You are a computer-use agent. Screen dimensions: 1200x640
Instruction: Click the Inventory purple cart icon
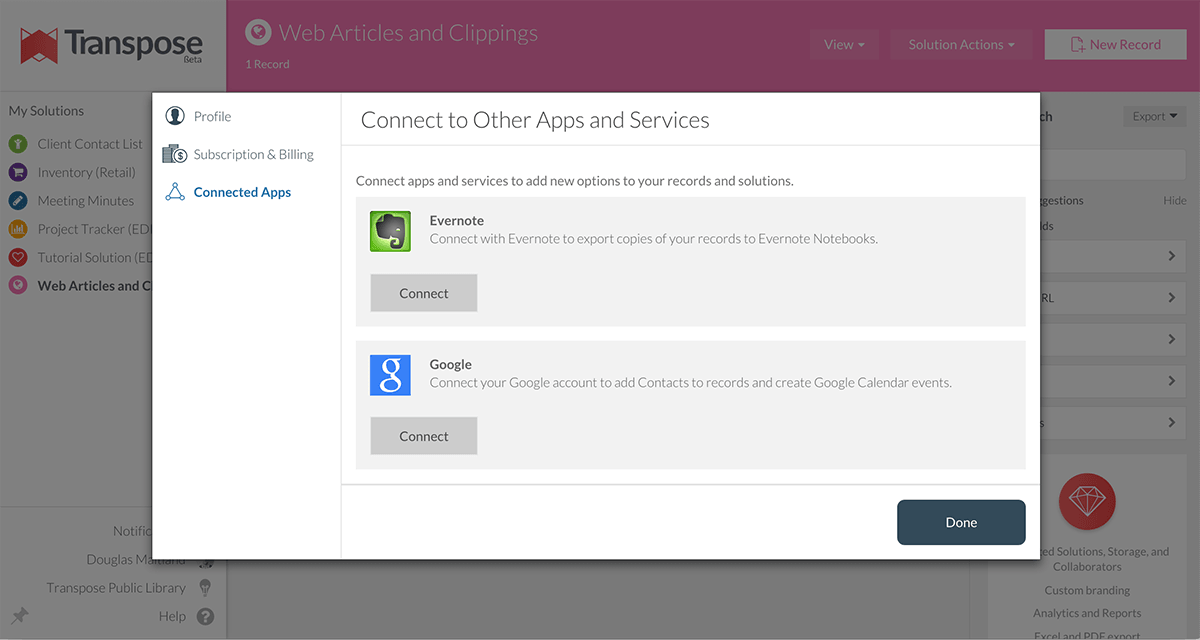18,172
